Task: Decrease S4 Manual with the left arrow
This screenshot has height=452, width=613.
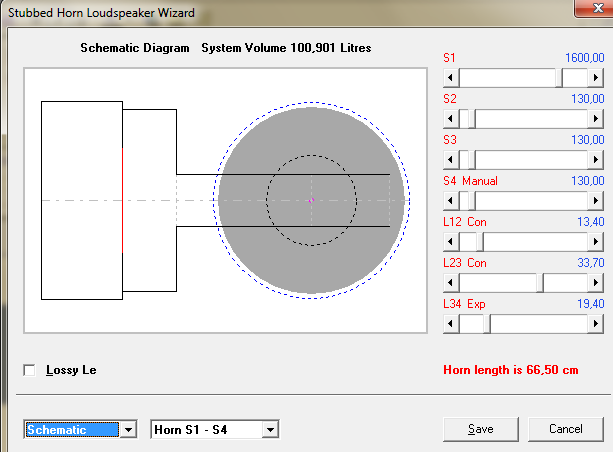Action: tap(451, 201)
